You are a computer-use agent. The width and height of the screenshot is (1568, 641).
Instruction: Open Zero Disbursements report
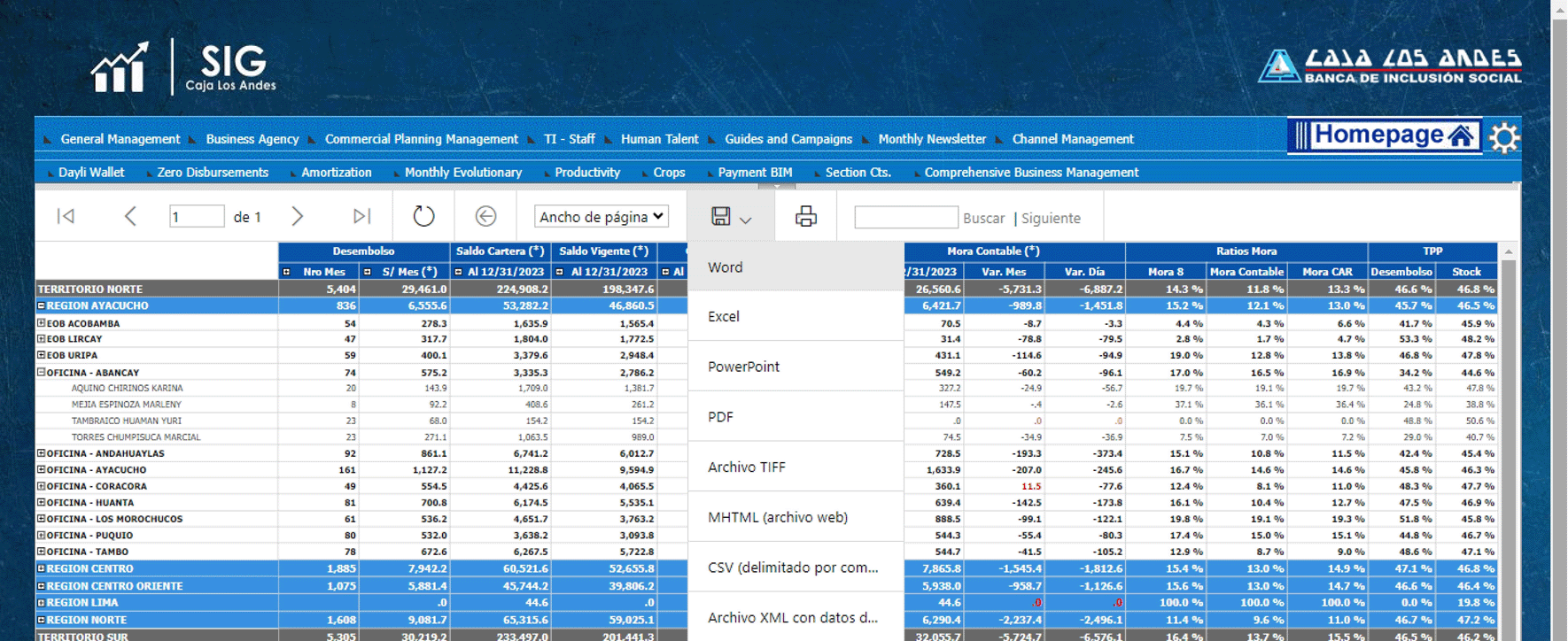click(213, 173)
